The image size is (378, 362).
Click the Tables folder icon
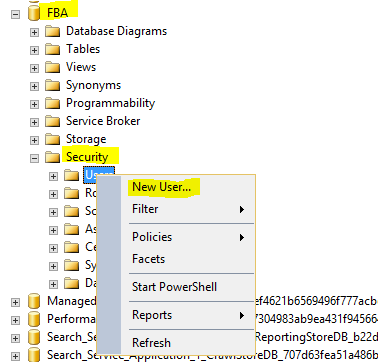(52, 50)
